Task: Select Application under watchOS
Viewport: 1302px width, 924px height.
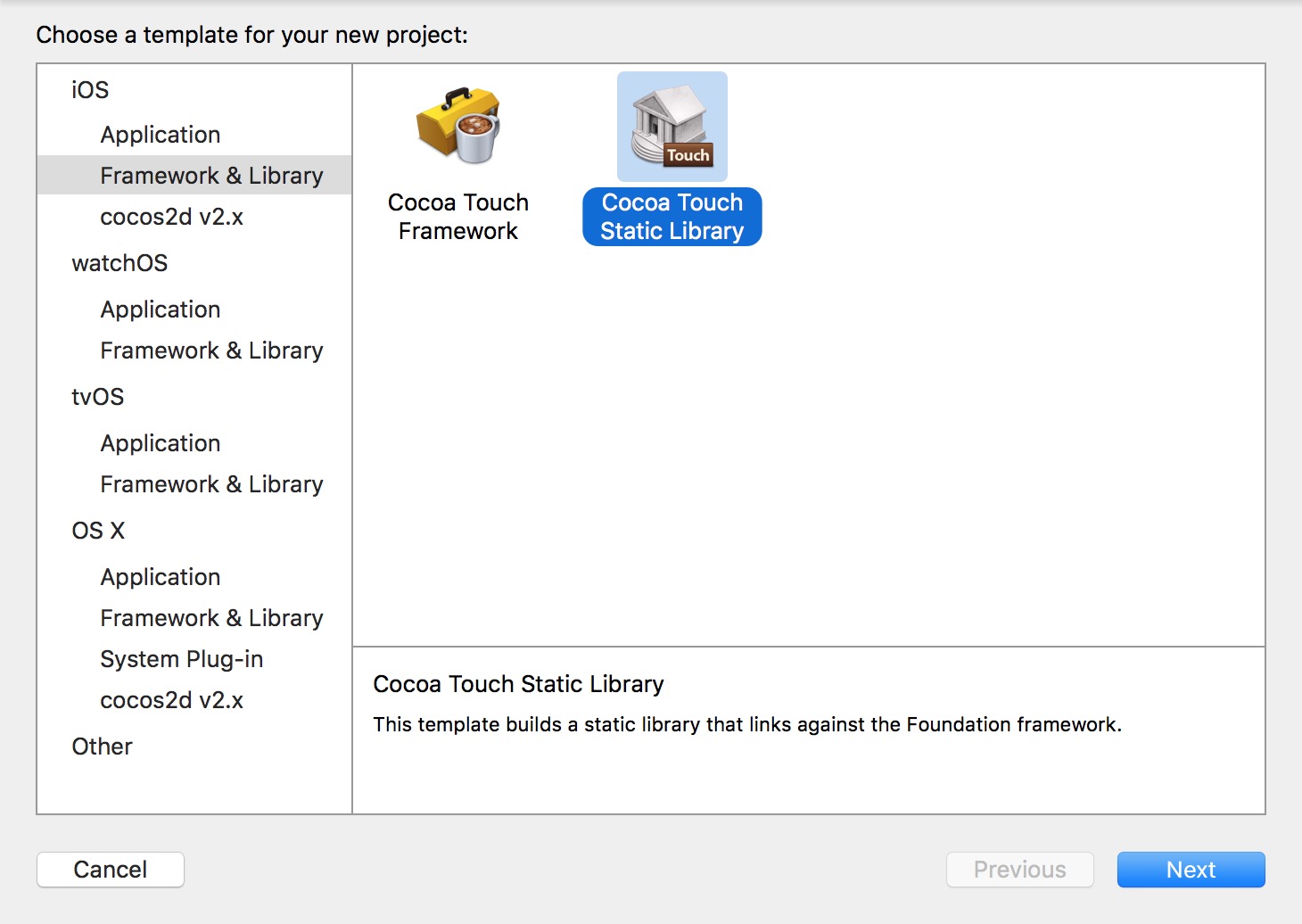Action: tap(161, 309)
